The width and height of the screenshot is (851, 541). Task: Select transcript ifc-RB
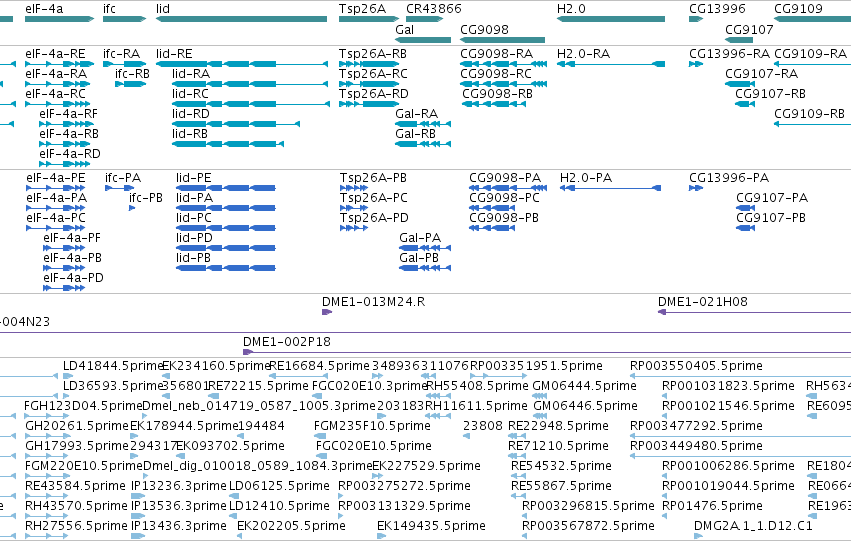(132, 74)
